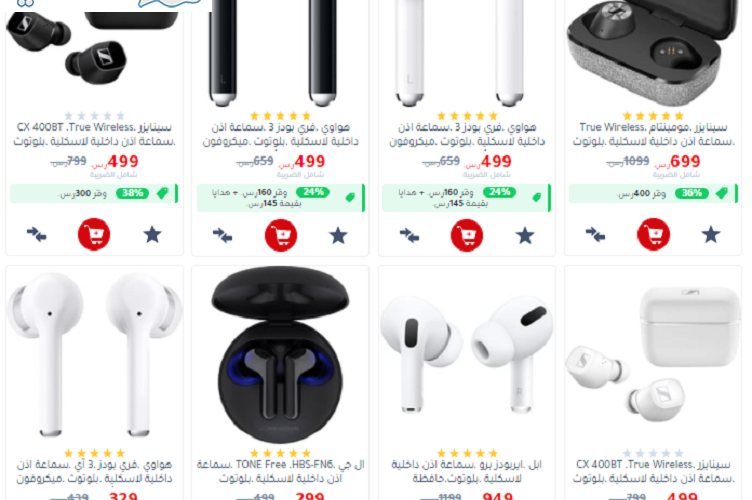The width and height of the screenshot is (752, 500).
Task: Add white Huawei FreeBuds 3 to cart
Action: click(467, 235)
